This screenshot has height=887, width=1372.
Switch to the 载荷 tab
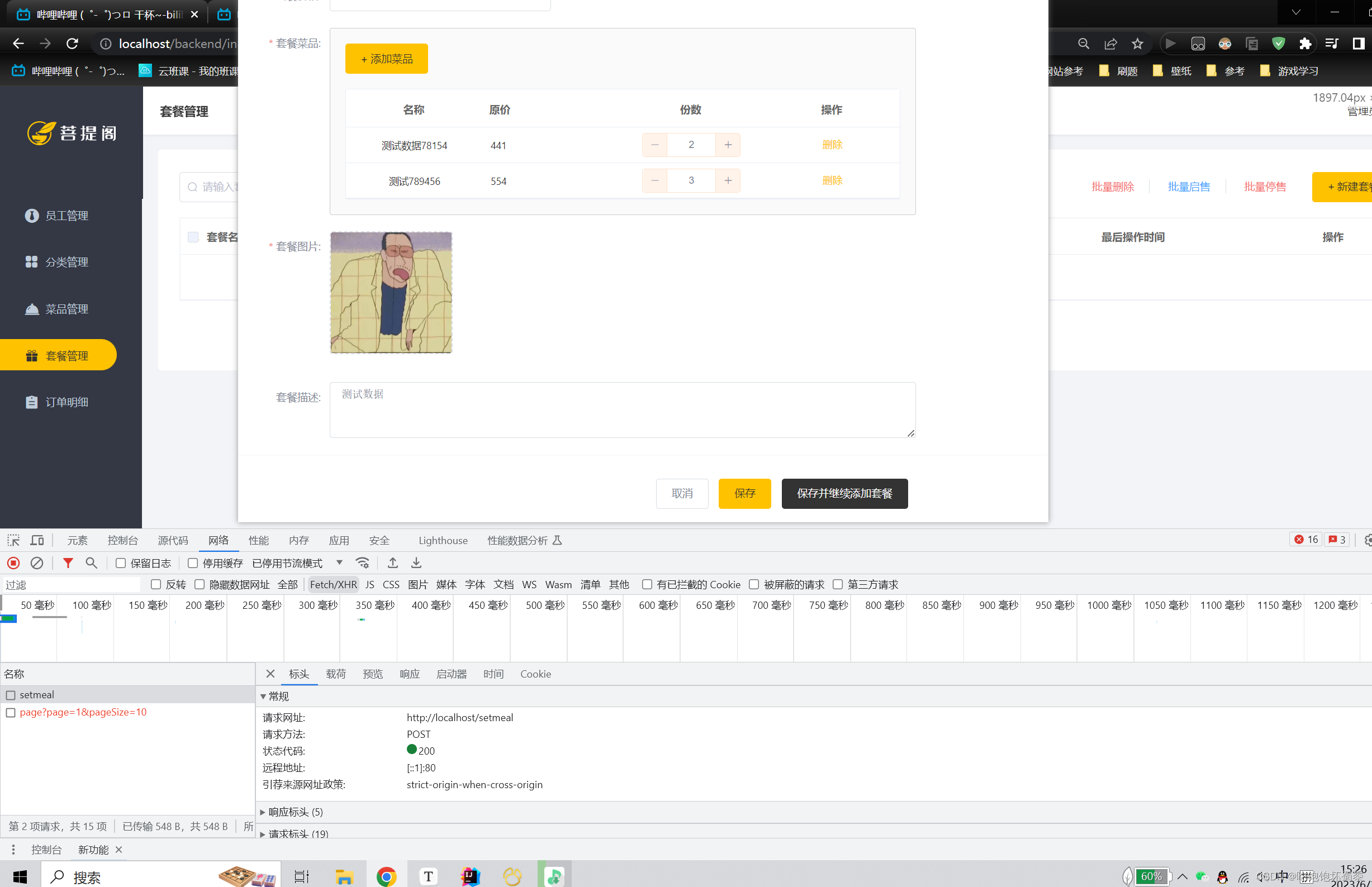335,674
